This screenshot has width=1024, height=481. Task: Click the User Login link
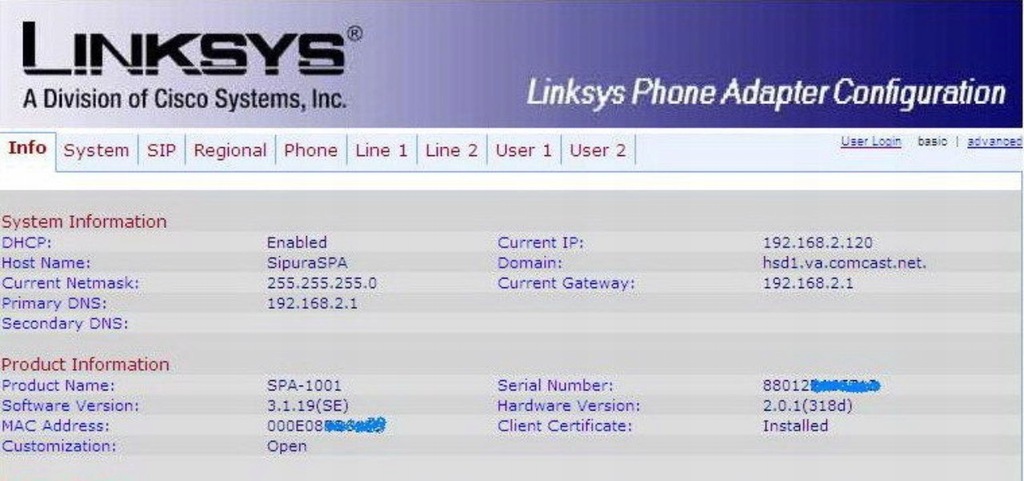(x=871, y=142)
